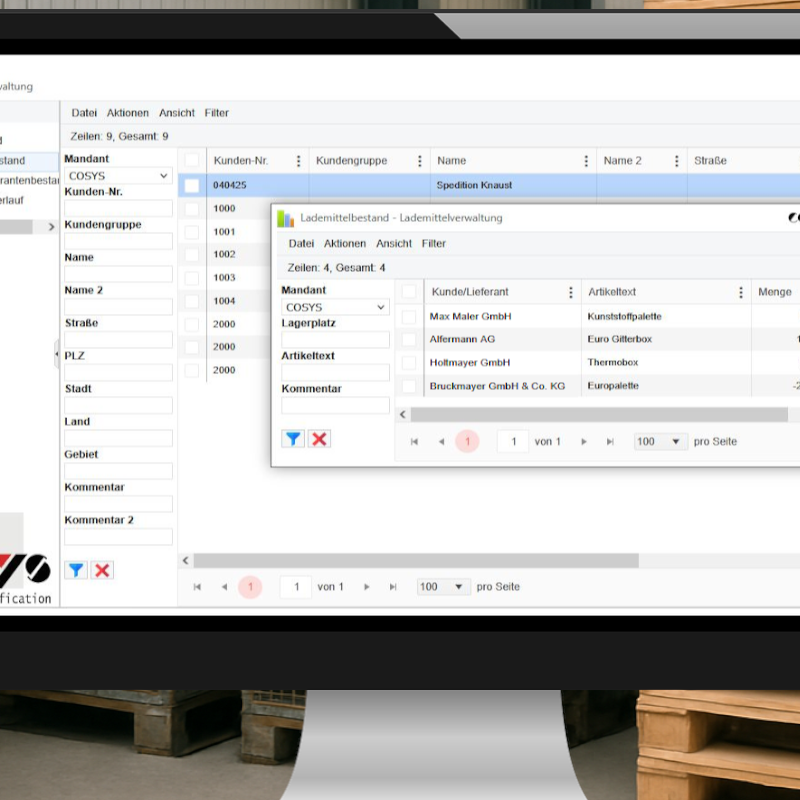
Task: Open rows per page dropdown in main window
Action: pos(443,587)
